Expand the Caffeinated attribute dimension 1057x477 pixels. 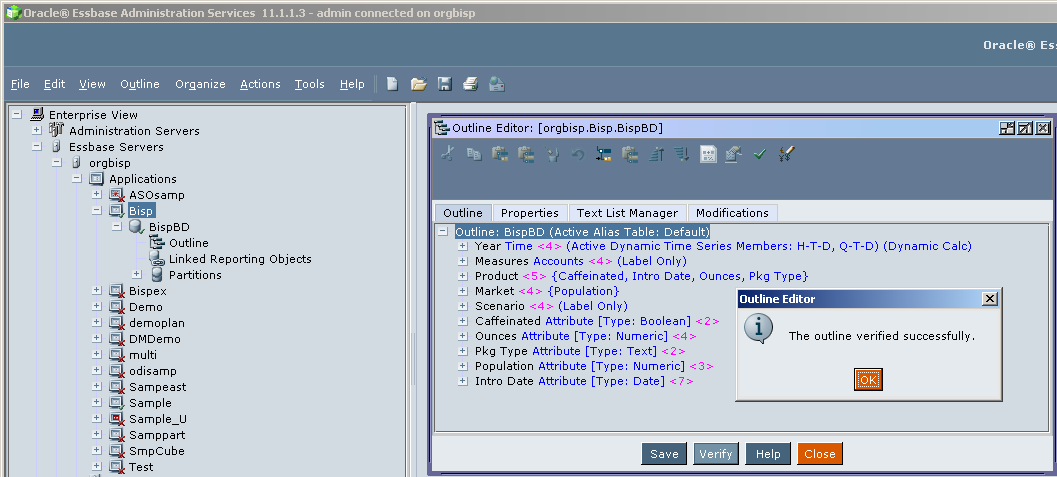click(462, 321)
